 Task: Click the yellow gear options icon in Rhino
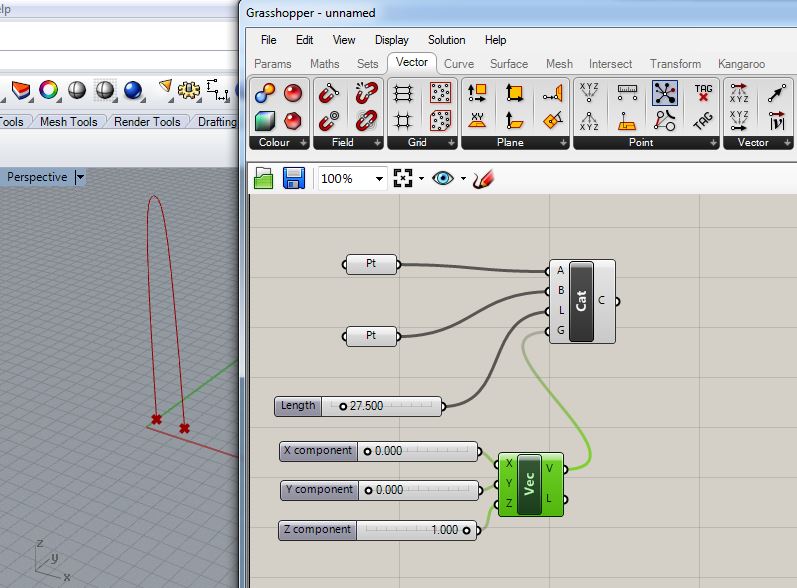188,91
